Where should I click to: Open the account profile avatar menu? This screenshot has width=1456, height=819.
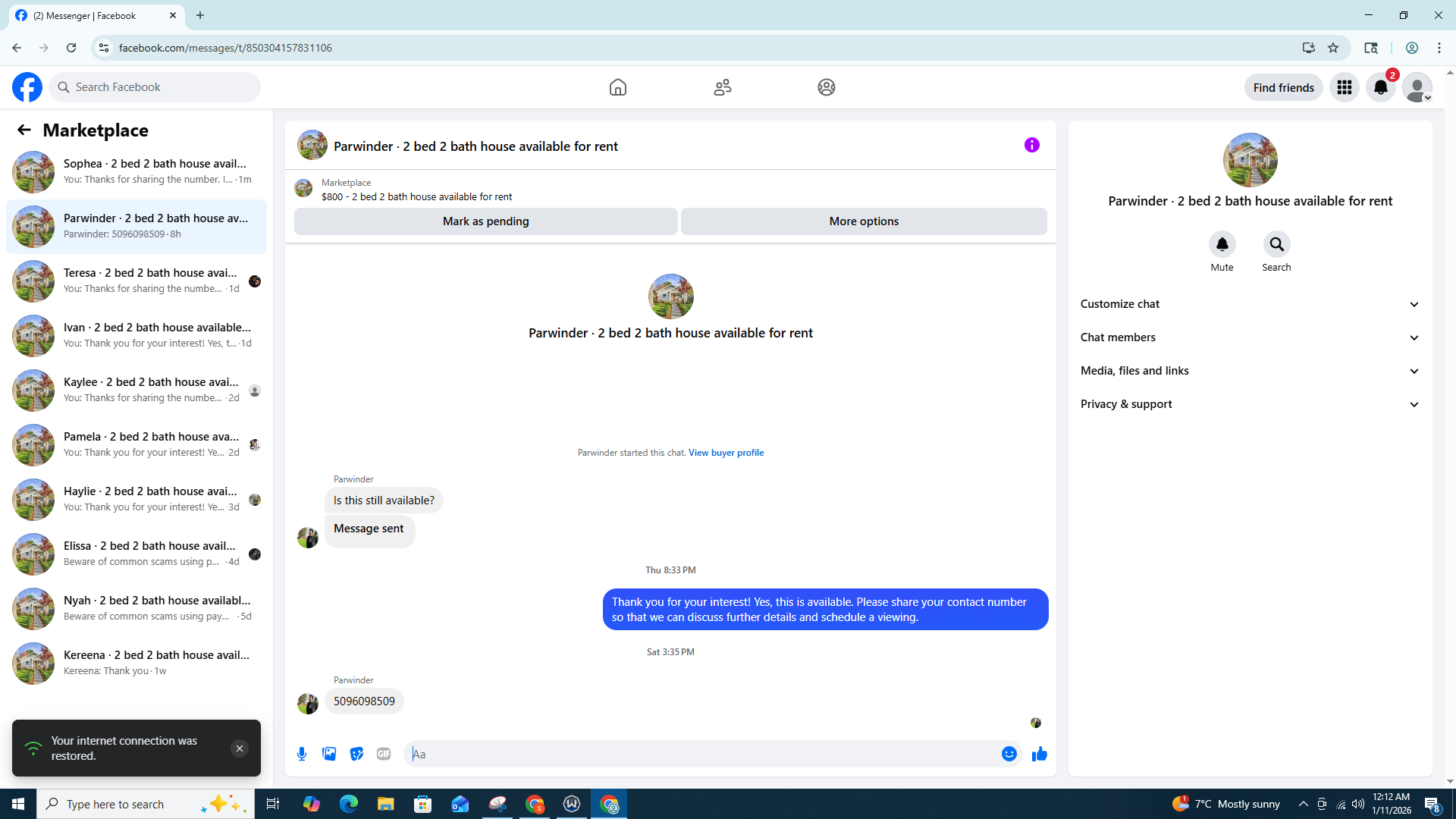point(1417,87)
